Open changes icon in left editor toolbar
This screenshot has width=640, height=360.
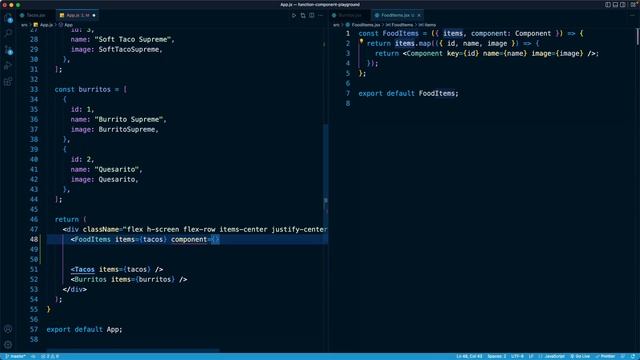coord(303,16)
